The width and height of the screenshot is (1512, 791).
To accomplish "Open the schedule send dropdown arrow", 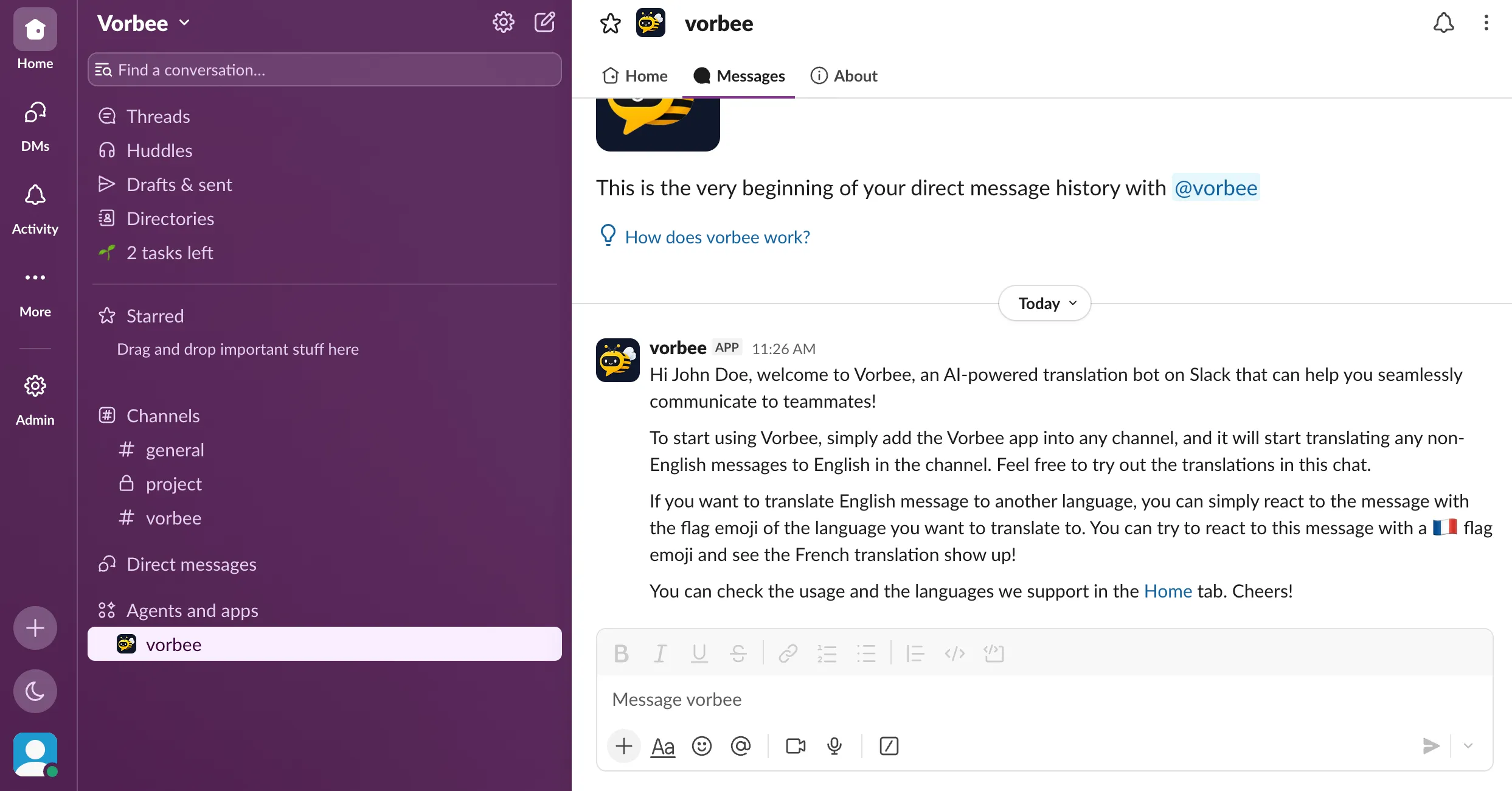I will tap(1468, 746).
